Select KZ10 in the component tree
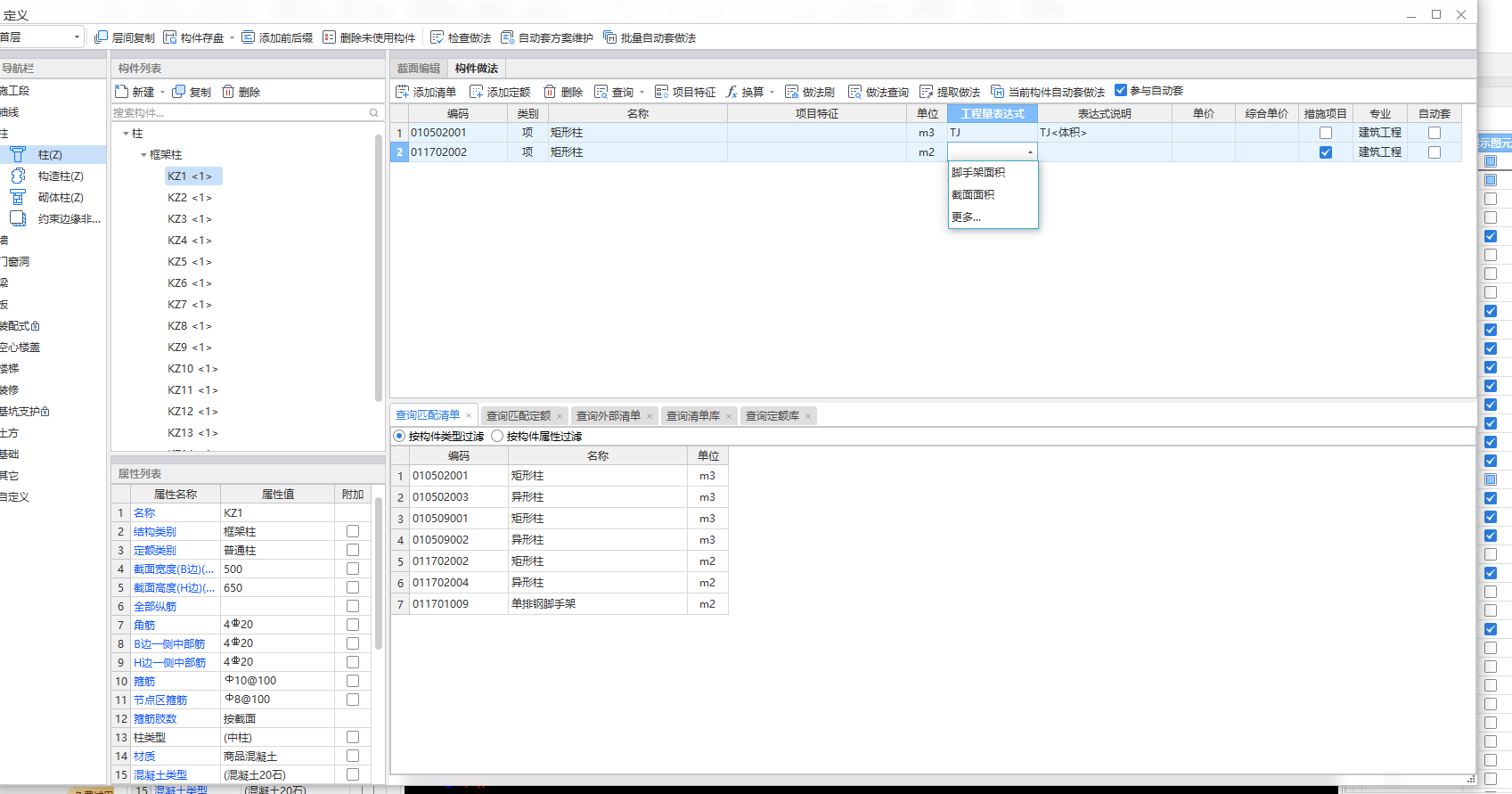This screenshot has width=1512, height=794. (192, 368)
